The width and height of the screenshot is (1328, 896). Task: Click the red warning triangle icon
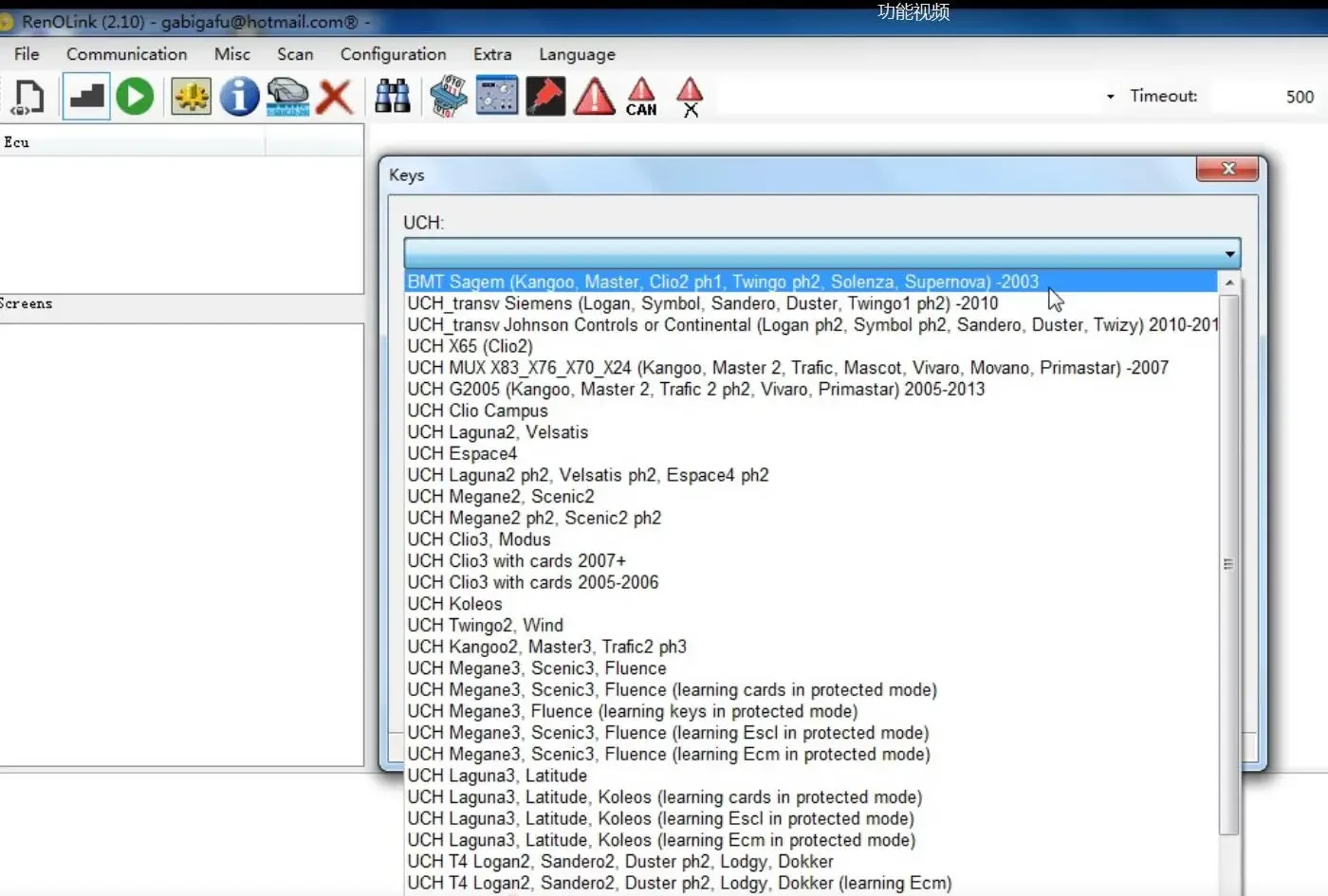[595, 97]
